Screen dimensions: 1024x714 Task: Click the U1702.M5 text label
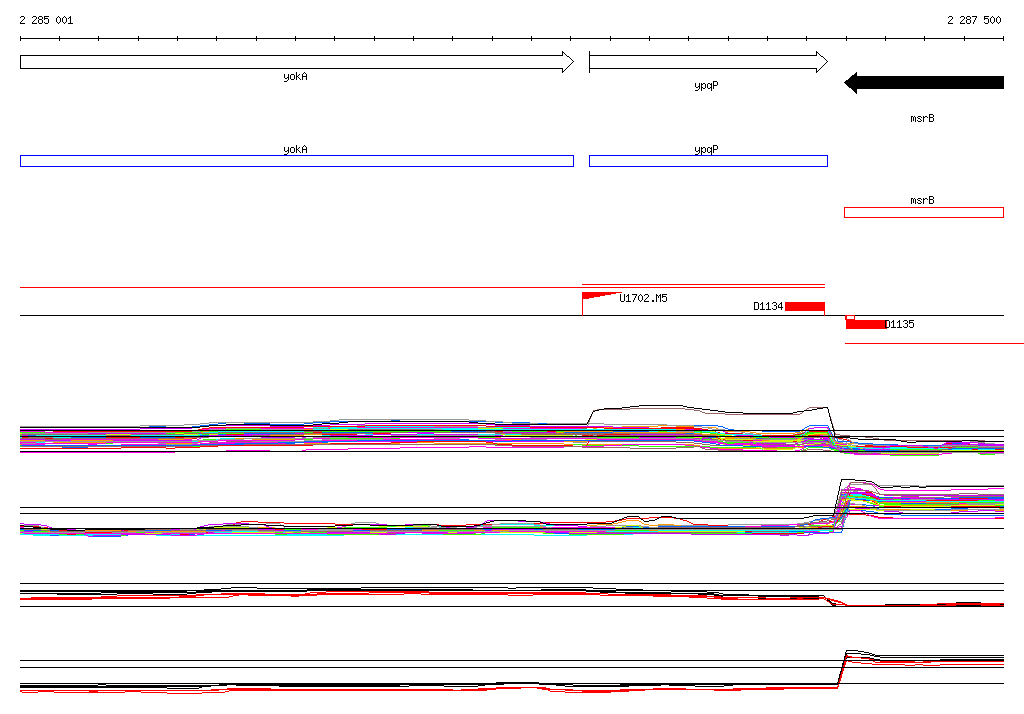[643, 298]
